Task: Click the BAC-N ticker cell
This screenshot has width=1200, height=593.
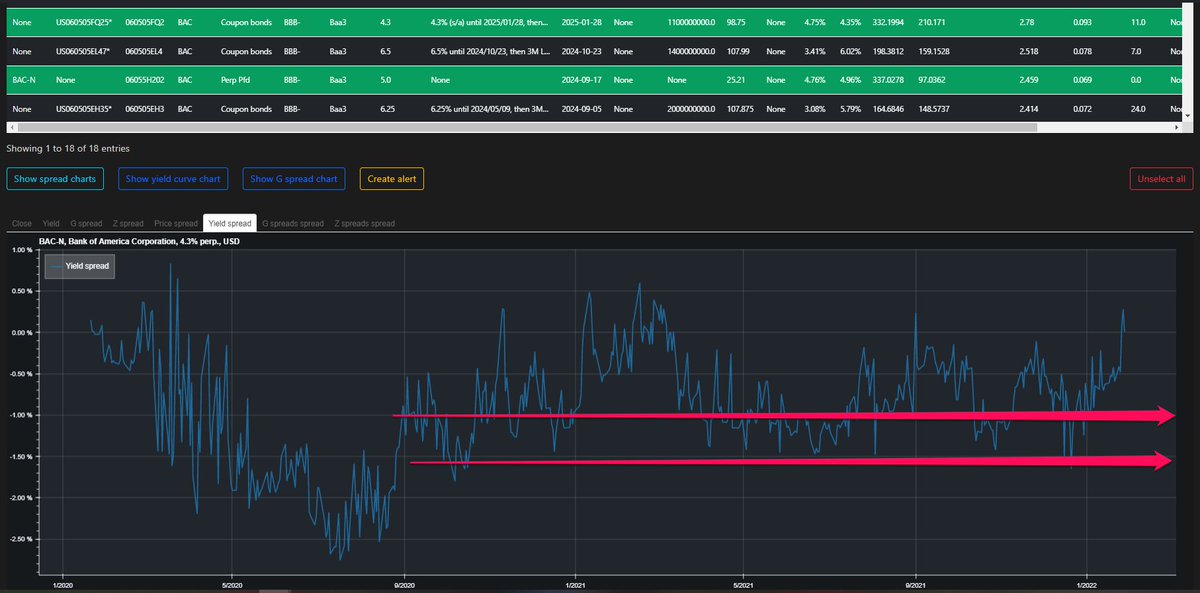Action: click(26, 79)
